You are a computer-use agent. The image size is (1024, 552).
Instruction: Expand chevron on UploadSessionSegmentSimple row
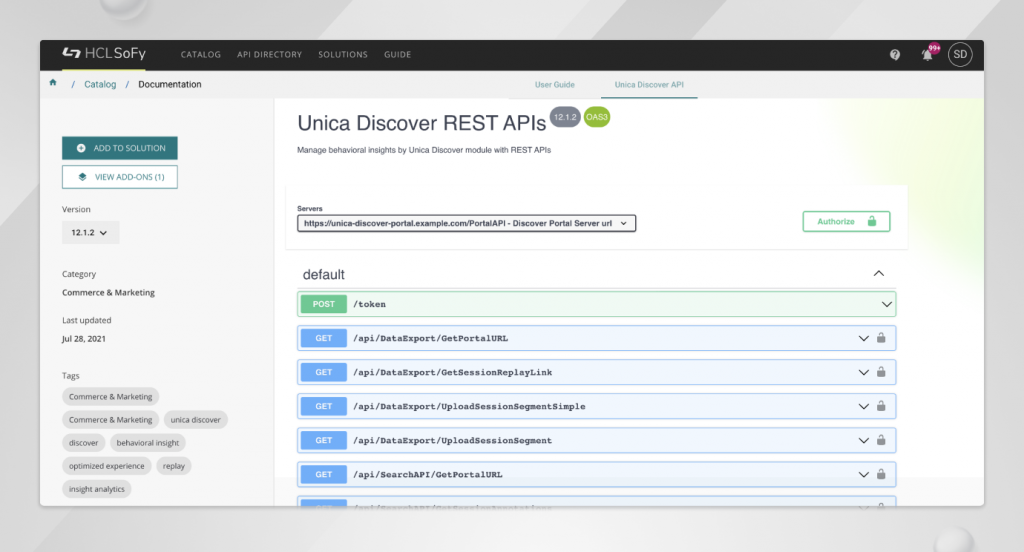point(863,406)
